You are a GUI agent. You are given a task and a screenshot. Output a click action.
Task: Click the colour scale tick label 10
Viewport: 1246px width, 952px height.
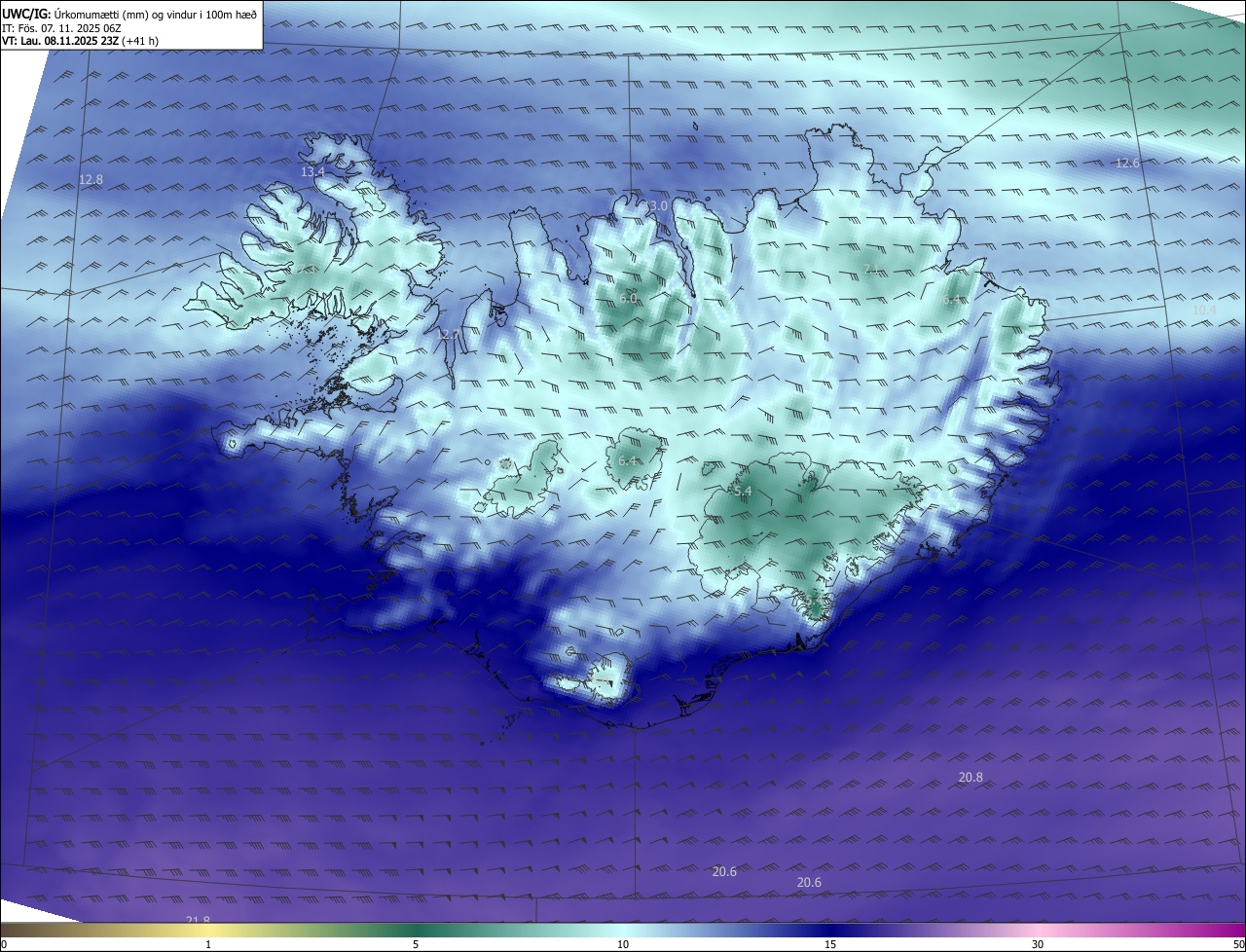click(x=623, y=944)
